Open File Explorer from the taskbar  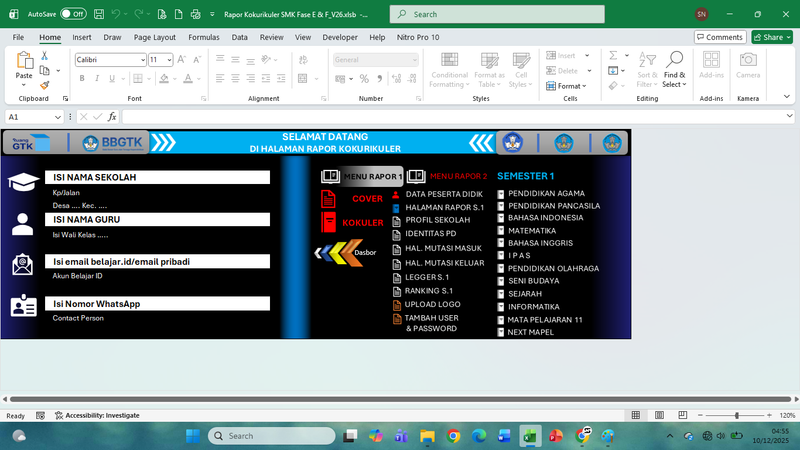[x=427, y=436]
